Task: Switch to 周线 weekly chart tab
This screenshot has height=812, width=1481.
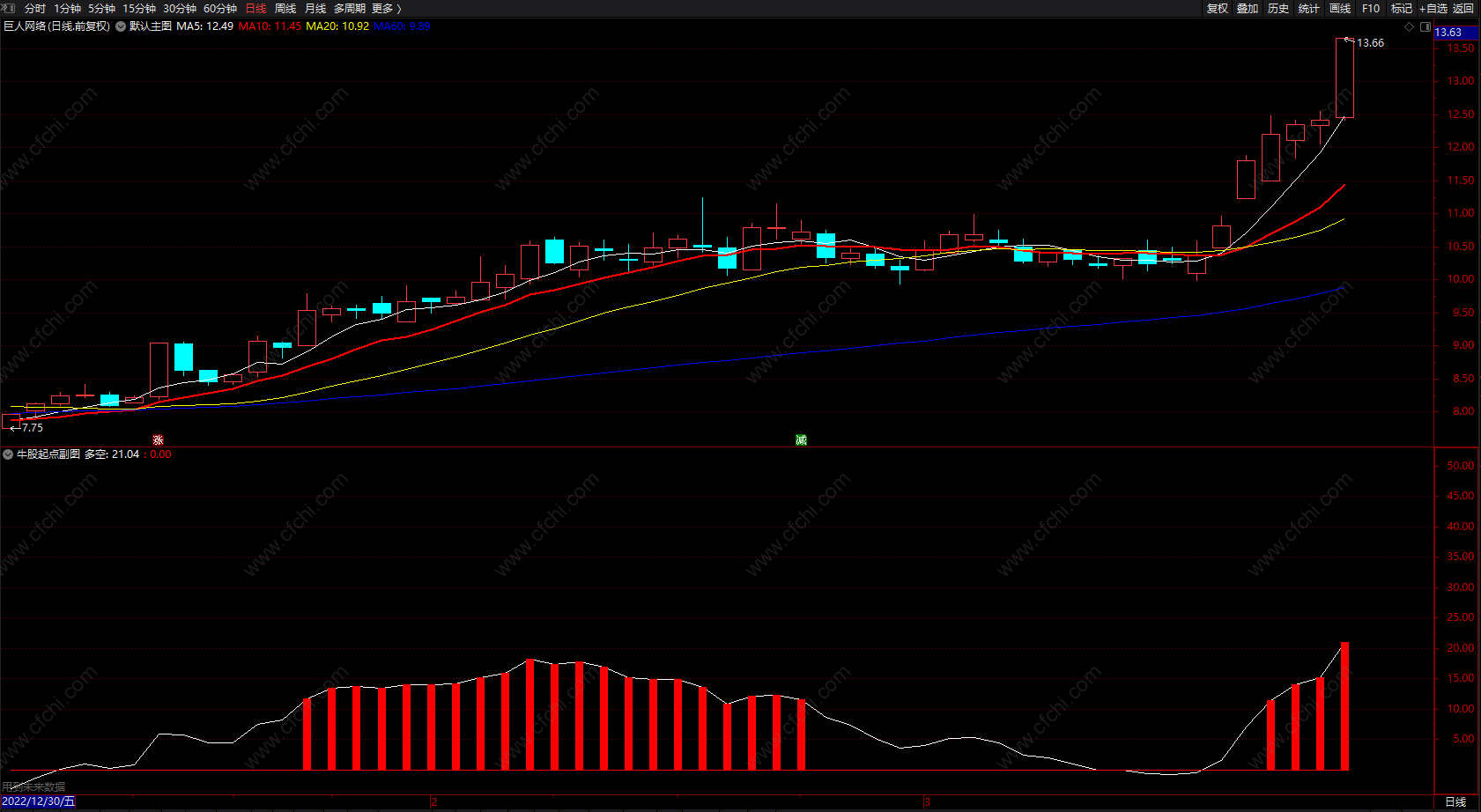Action: tap(285, 9)
